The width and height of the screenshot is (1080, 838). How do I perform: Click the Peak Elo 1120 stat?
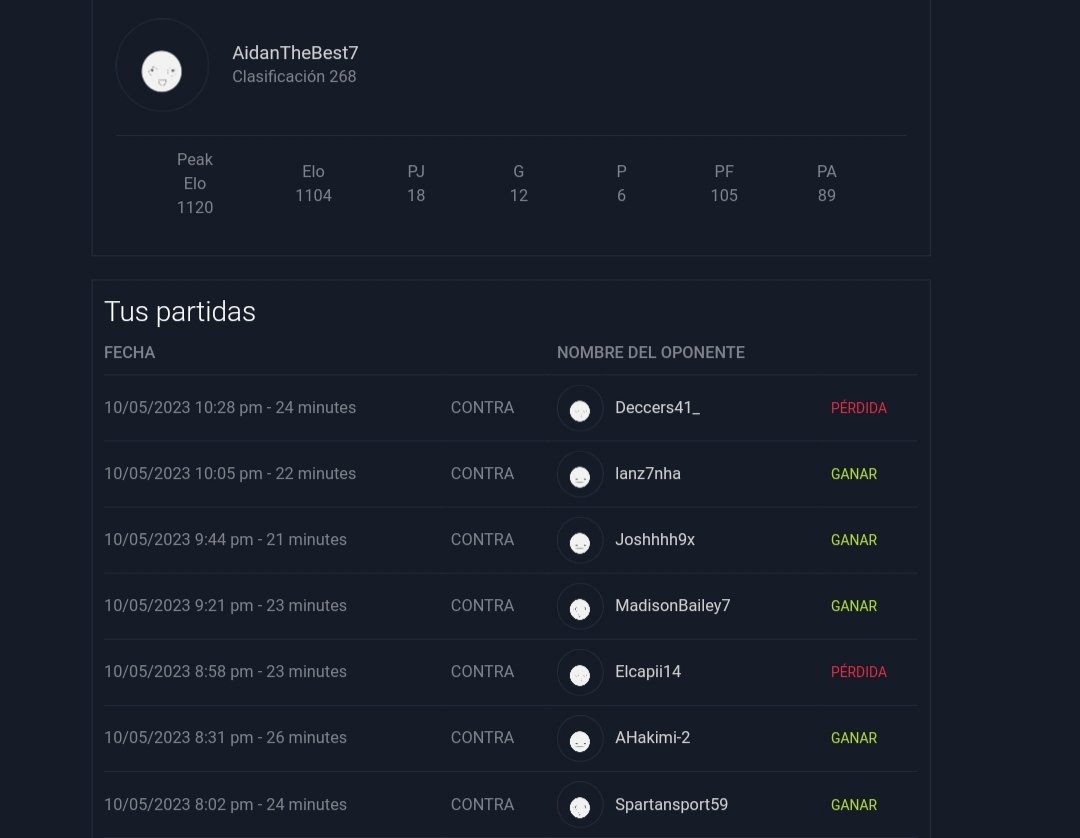tap(195, 183)
